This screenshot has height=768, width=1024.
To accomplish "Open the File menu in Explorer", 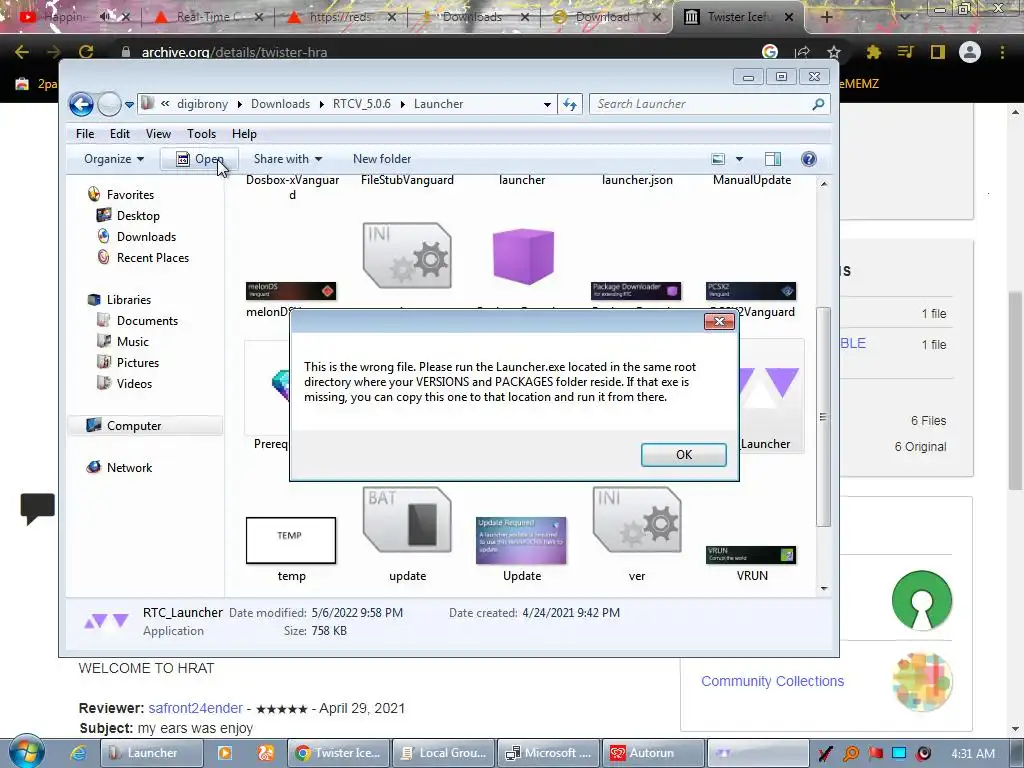I will [x=85, y=134].
